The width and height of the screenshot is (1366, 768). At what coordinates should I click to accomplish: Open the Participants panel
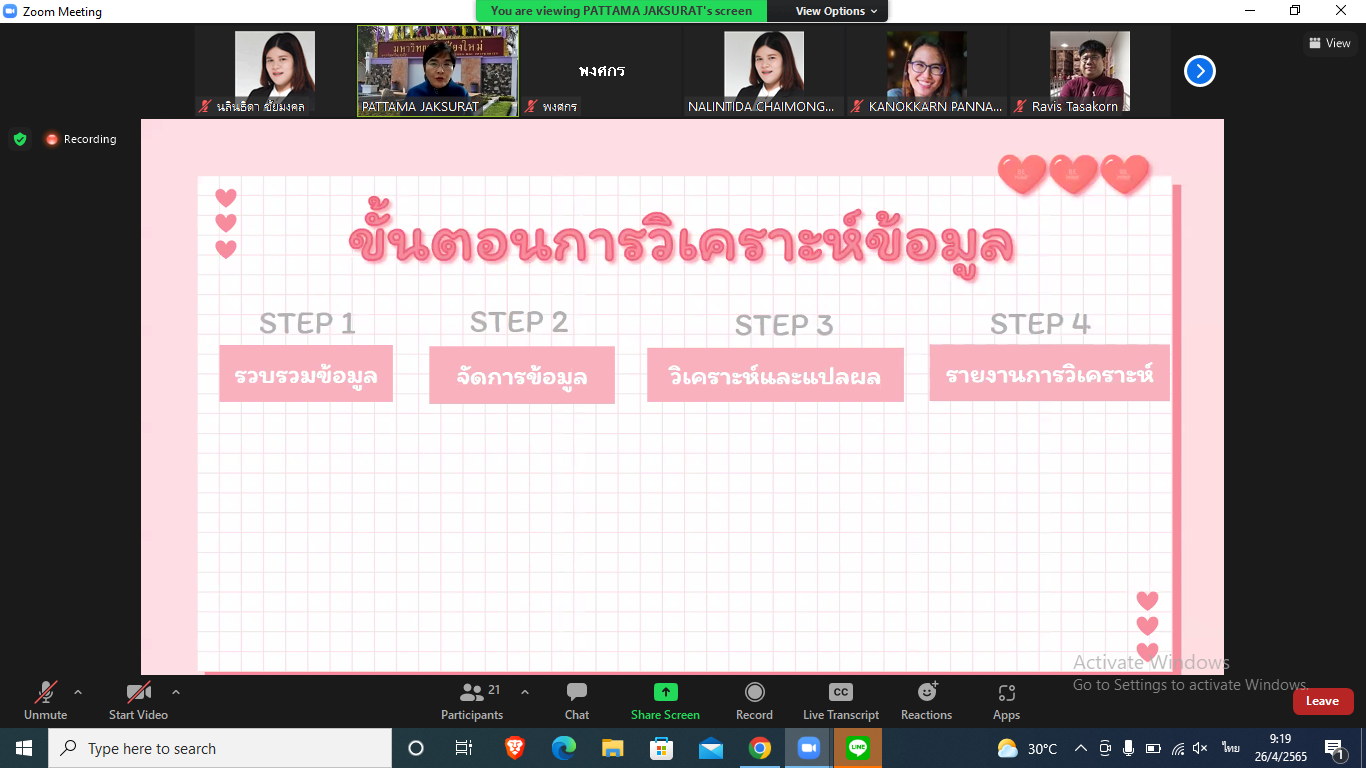(x=472, y=700)
